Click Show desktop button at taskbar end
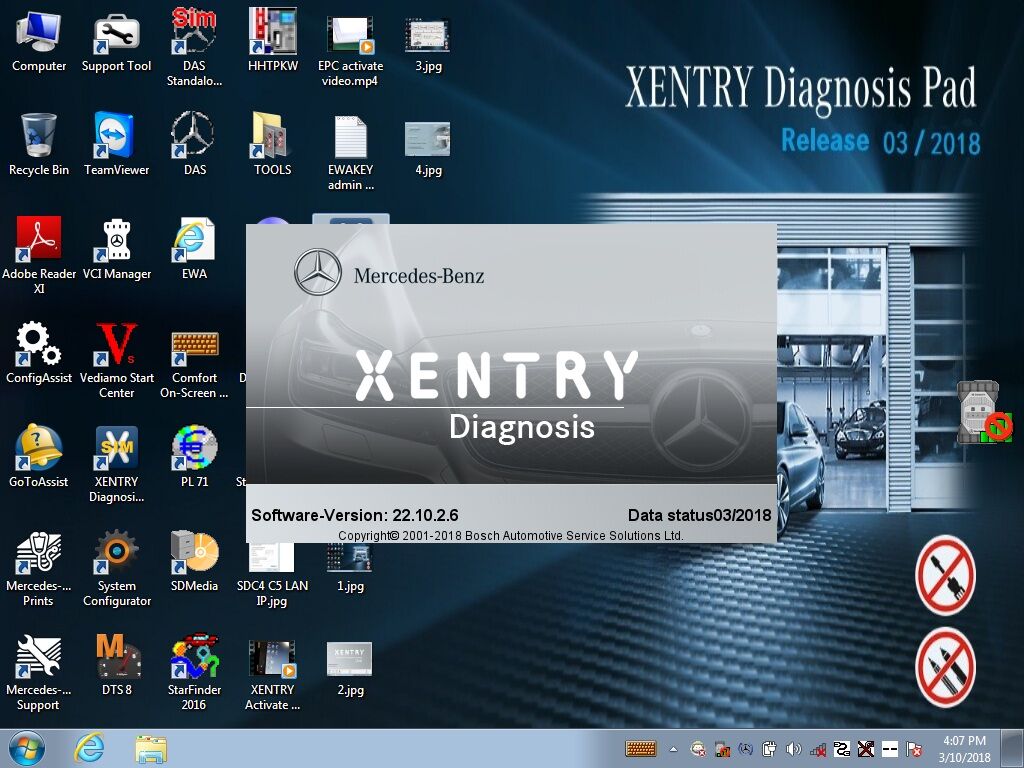This screenshot has height=768, width=1024. [x=1012, y=748]
